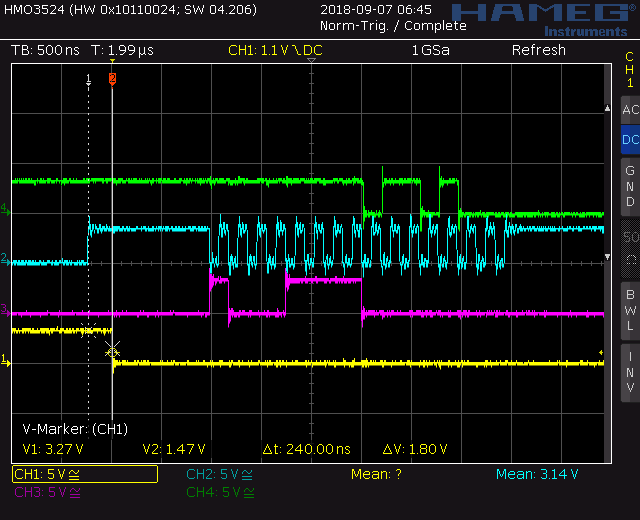Click the CH1 menu title on right

coord(630,70)
